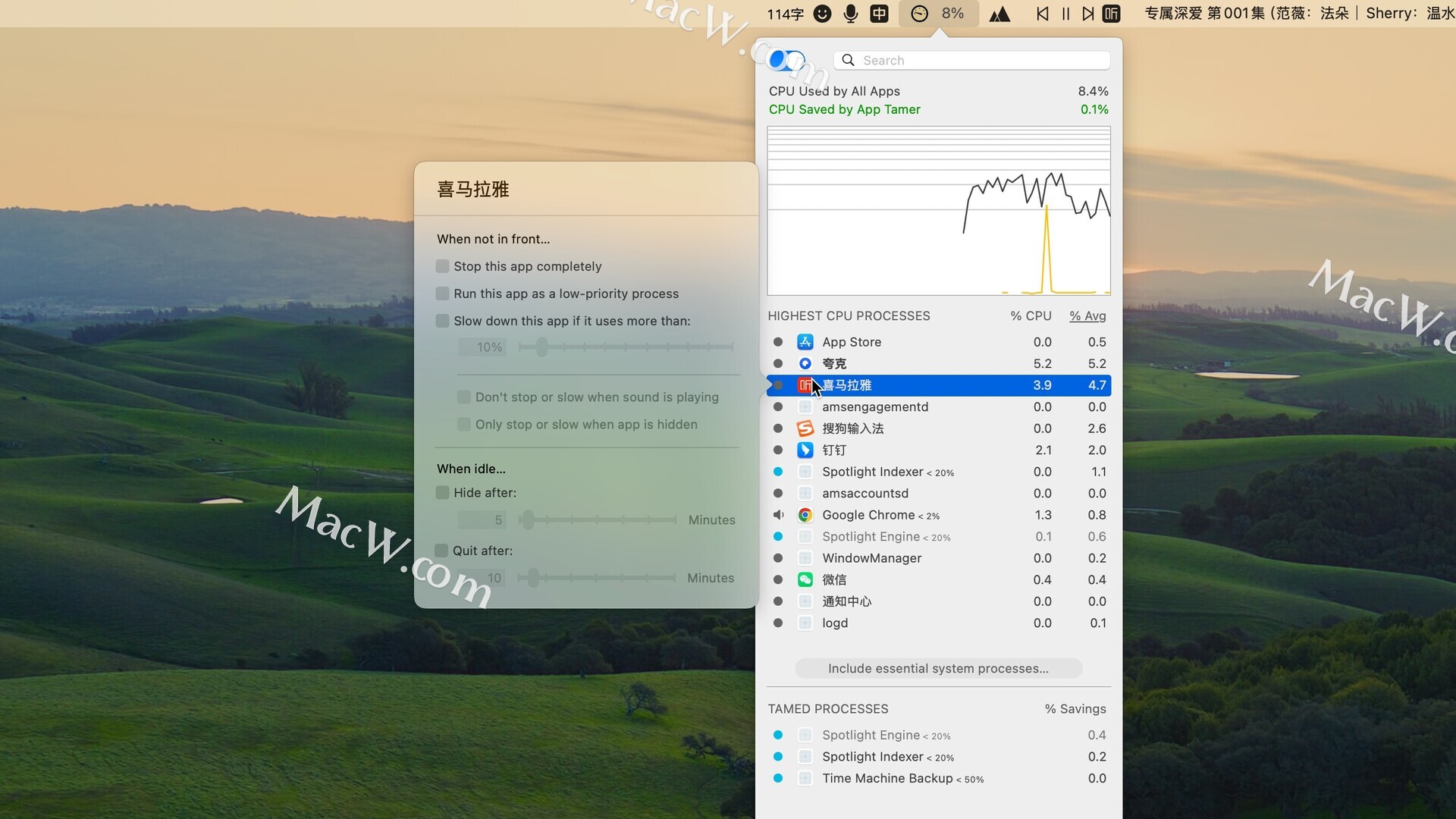This screenshot has width=1456, height=819.
Task: Click the Quit after 10 minutes field
Action: click(x=482, y=578)
